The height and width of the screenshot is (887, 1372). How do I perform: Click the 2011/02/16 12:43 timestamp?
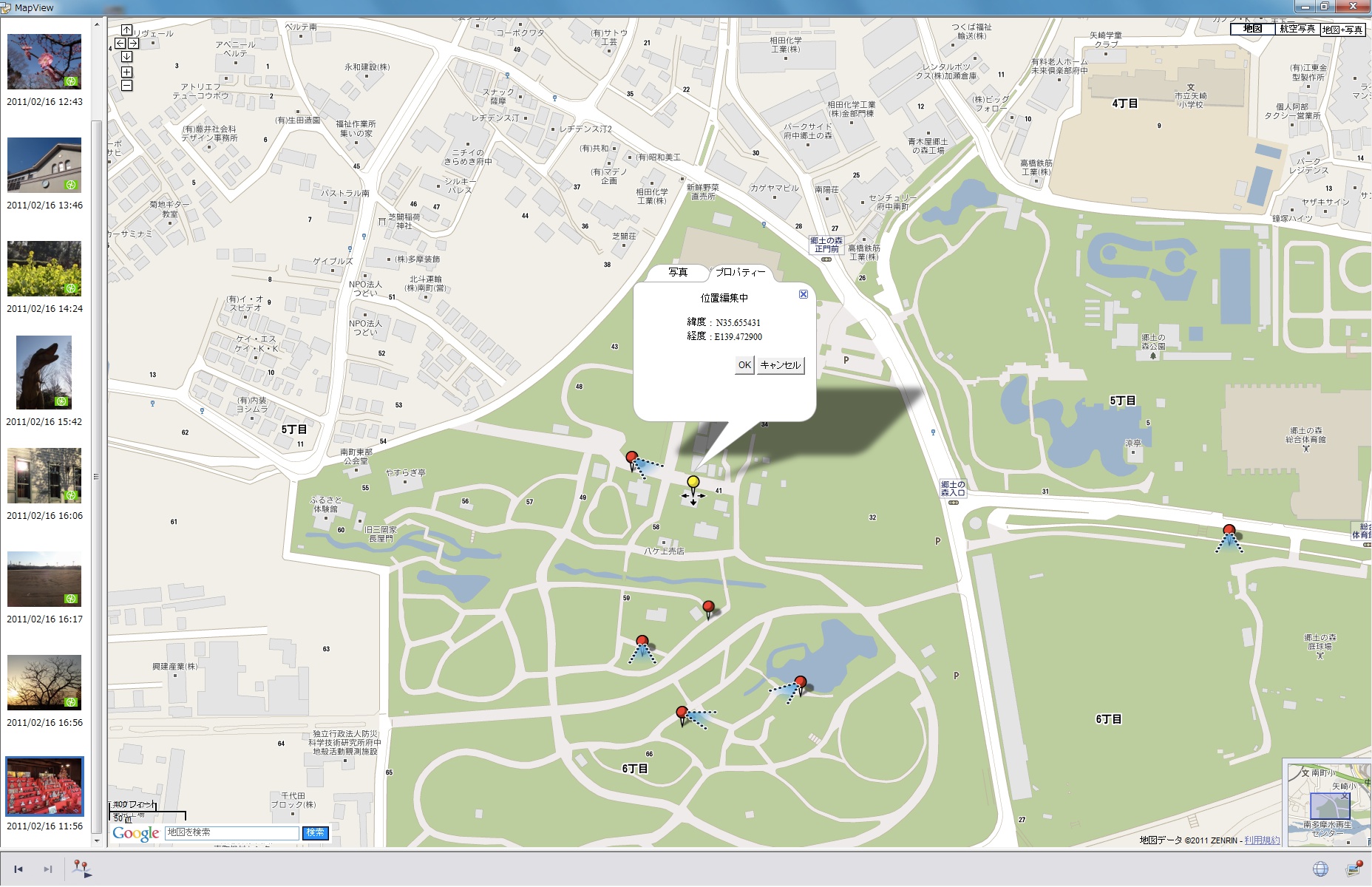45,102
